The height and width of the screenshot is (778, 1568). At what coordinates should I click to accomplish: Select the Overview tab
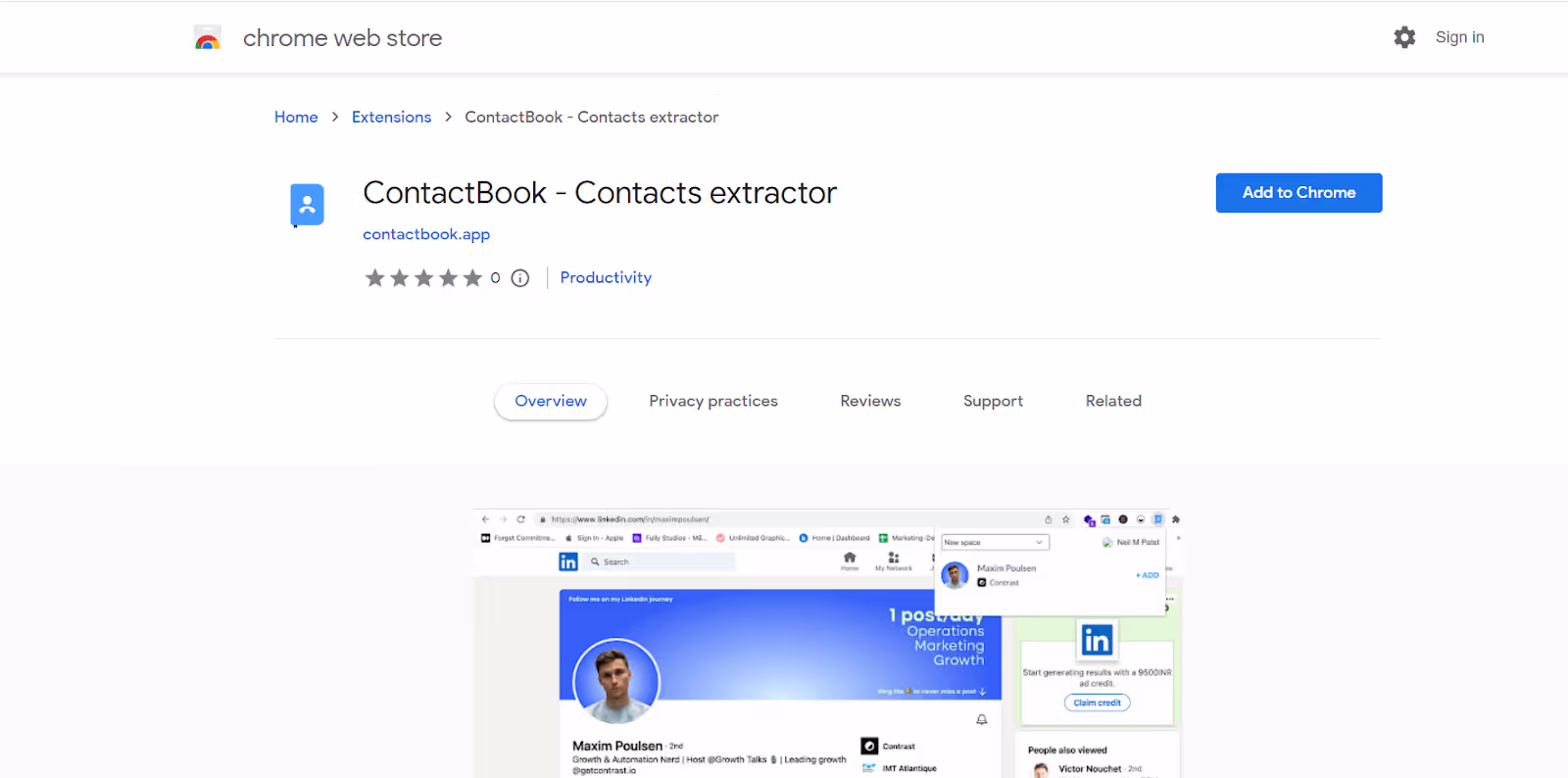pos(551,401)
